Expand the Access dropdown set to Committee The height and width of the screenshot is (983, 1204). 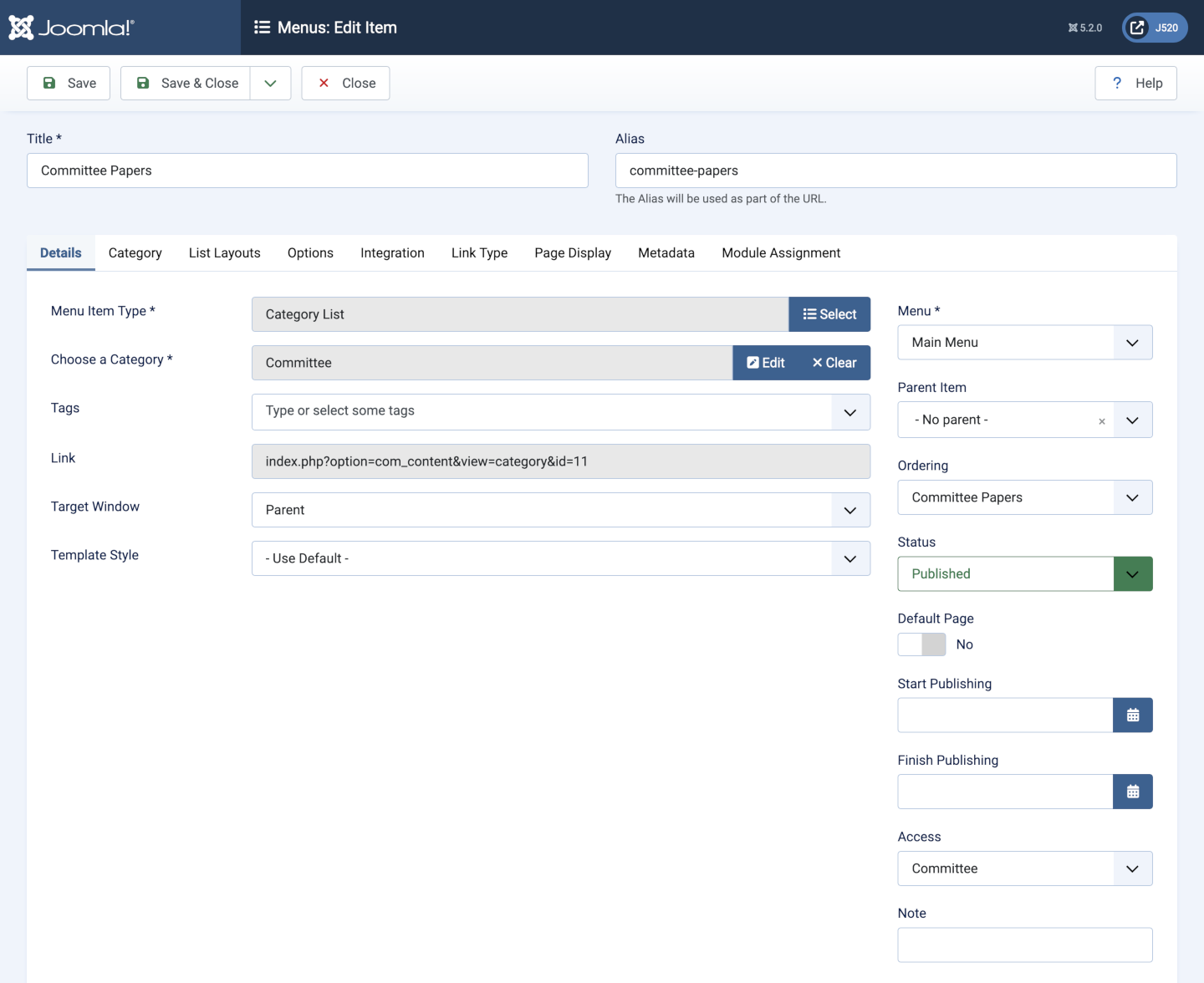(1024, 868)
